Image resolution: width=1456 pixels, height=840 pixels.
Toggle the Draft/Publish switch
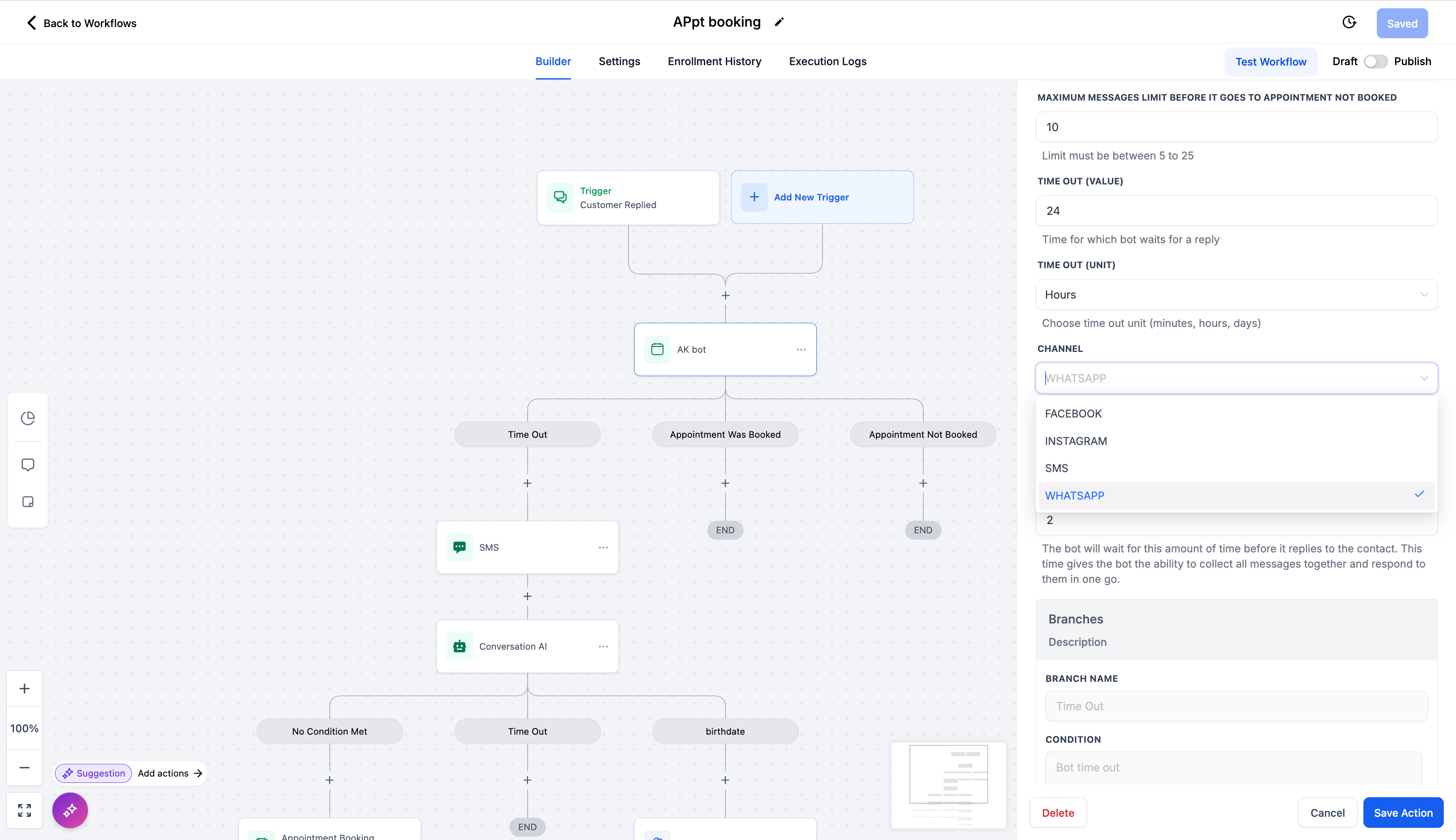click(x=1375, y=62)
